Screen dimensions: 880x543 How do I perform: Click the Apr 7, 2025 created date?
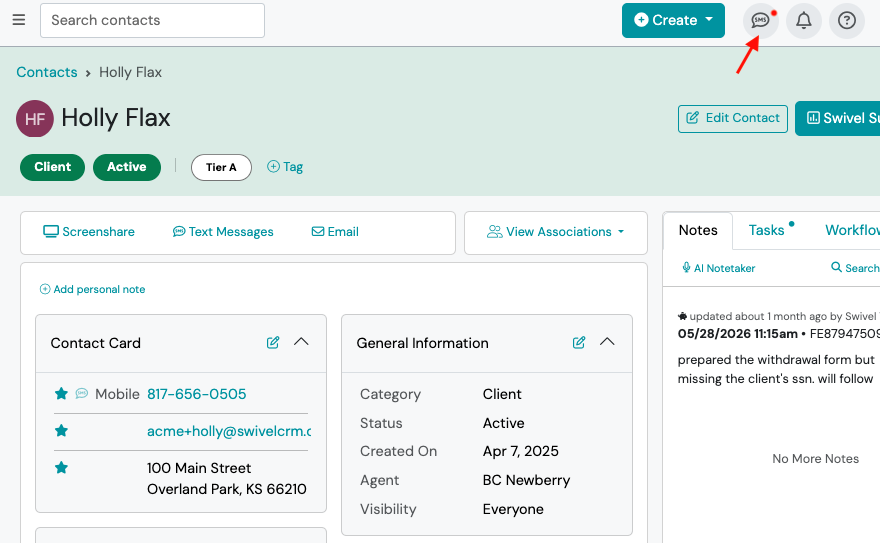[520, 452]
